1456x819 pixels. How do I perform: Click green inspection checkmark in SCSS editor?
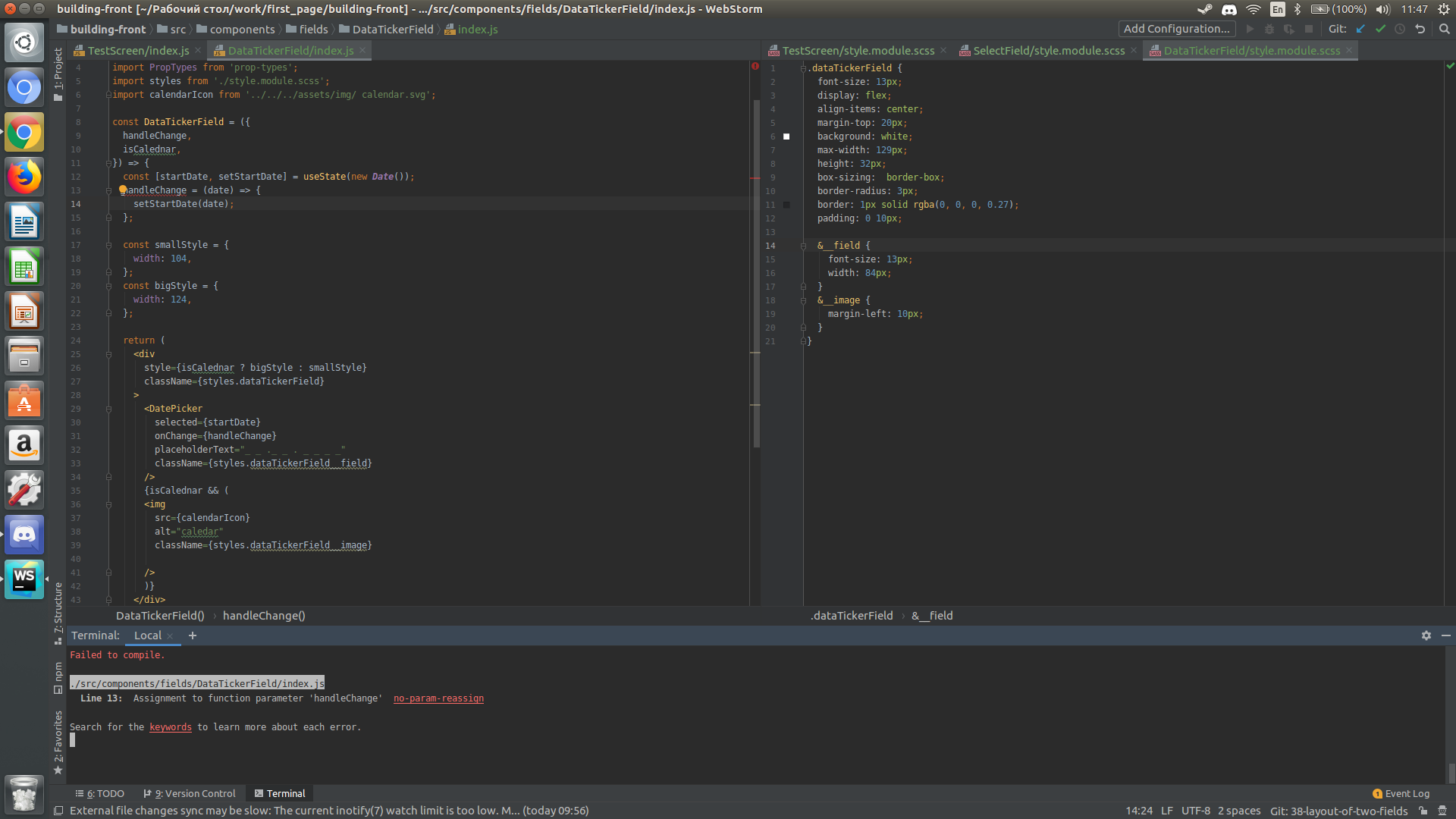(x=1450, y=67)
